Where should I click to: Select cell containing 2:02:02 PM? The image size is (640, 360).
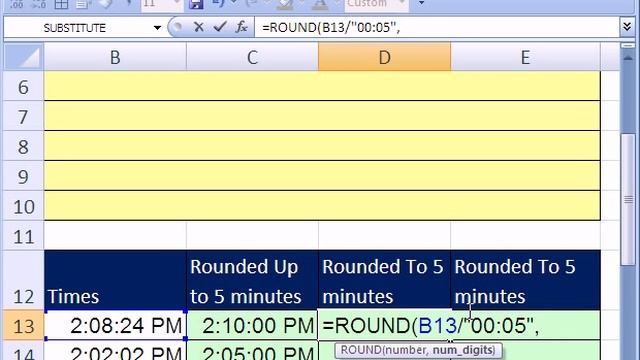(115, 351)
